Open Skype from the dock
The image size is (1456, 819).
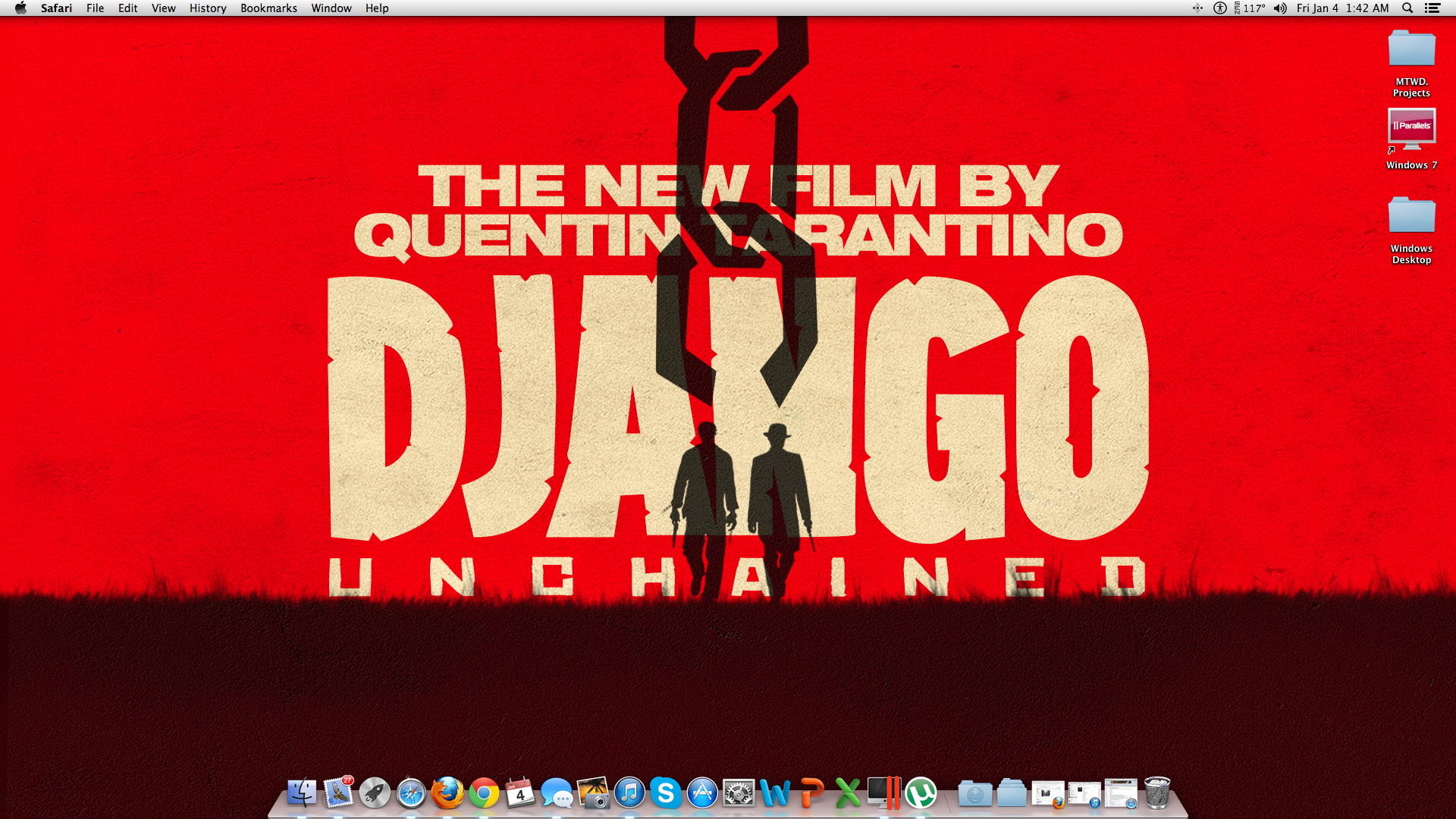coord(666,792)
